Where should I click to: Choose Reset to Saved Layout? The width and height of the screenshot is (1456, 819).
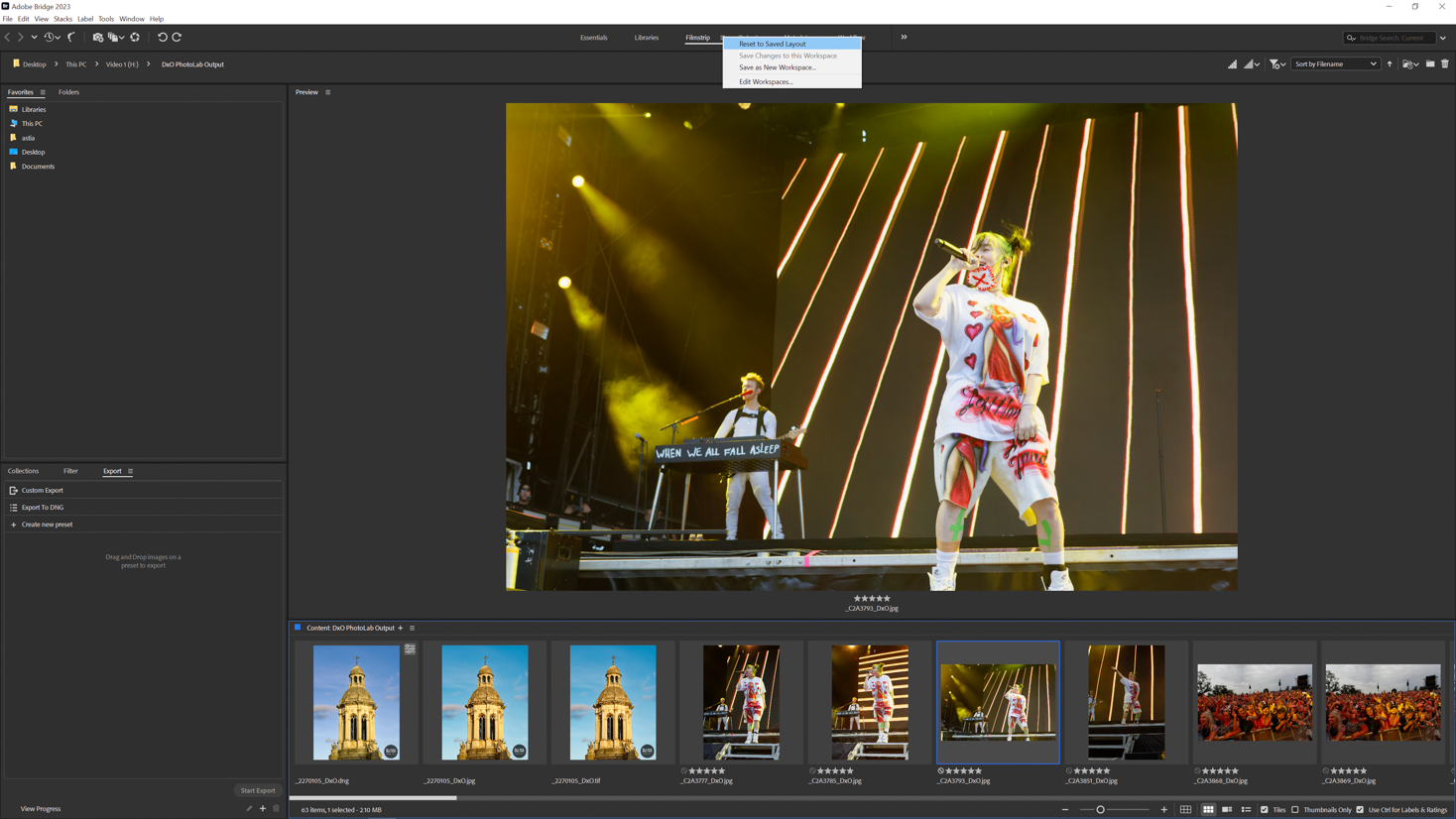coord(792,44)
